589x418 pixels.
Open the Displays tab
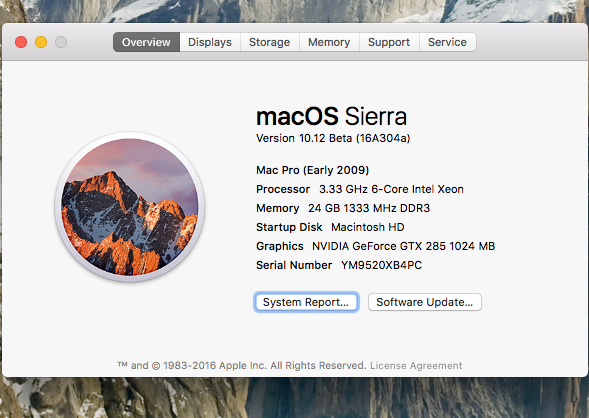click(210, 42)
